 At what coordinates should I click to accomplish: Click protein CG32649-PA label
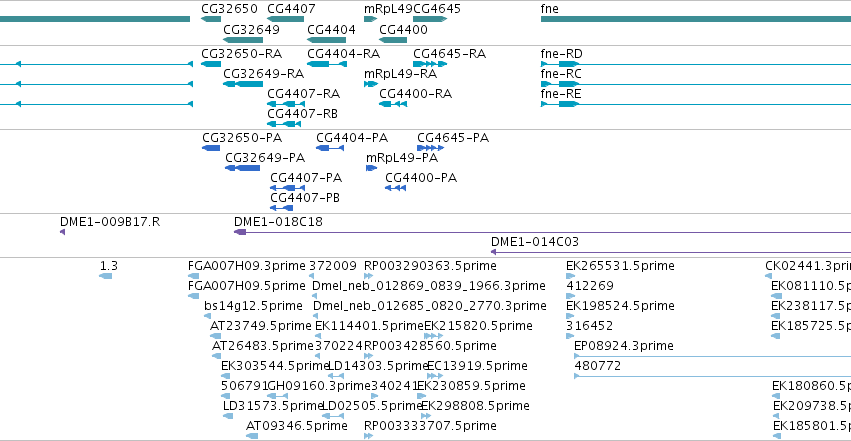265,158
